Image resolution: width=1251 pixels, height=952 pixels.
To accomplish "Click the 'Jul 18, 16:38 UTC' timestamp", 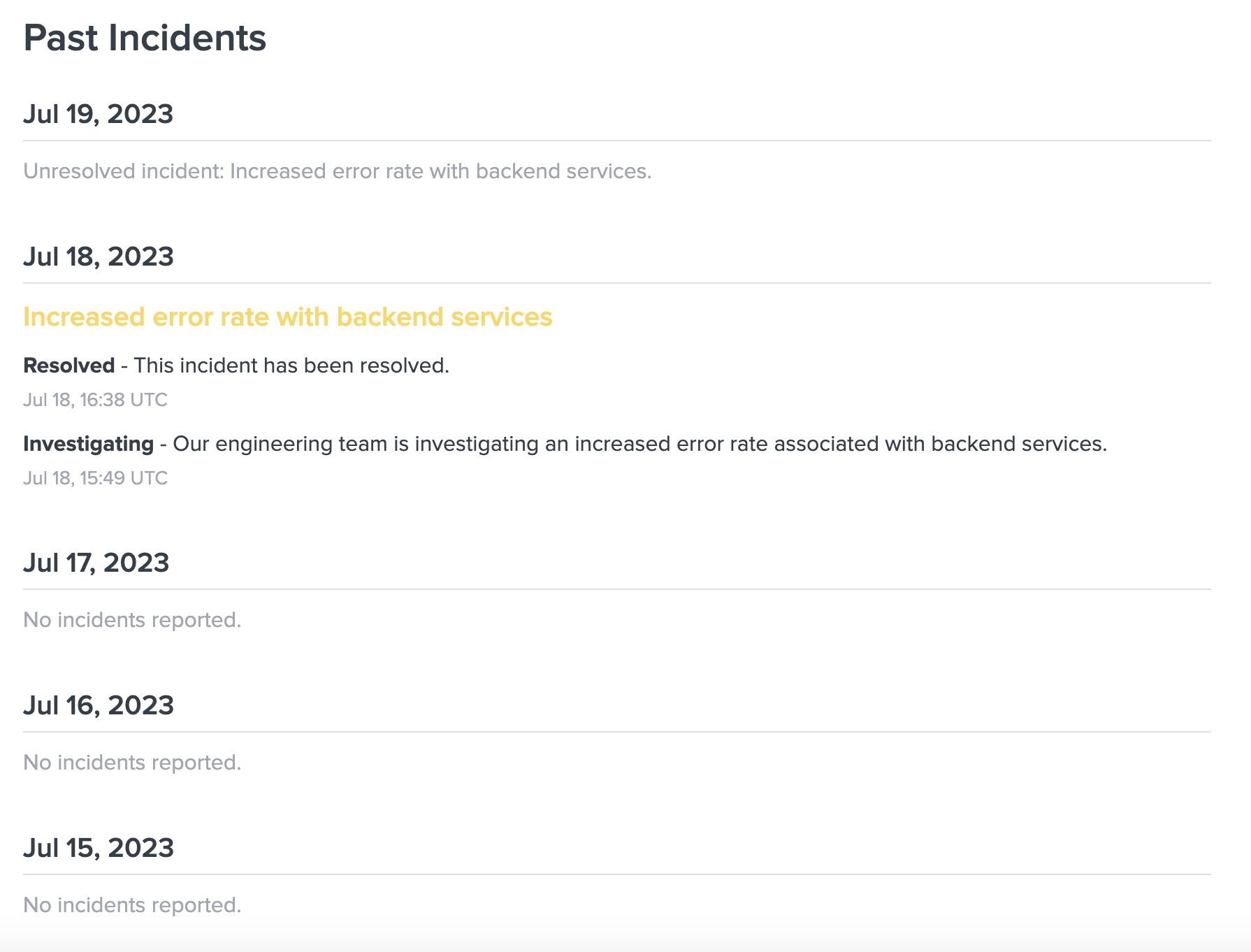I will [95, 400].
